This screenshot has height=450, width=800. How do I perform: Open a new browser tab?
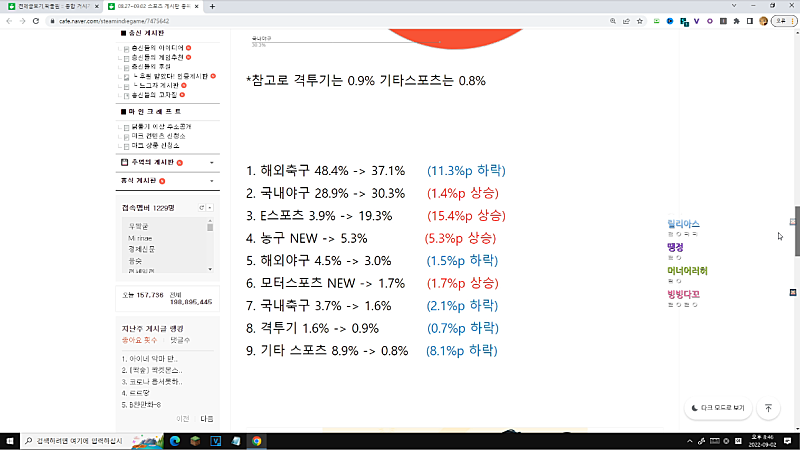pos(212,7)
